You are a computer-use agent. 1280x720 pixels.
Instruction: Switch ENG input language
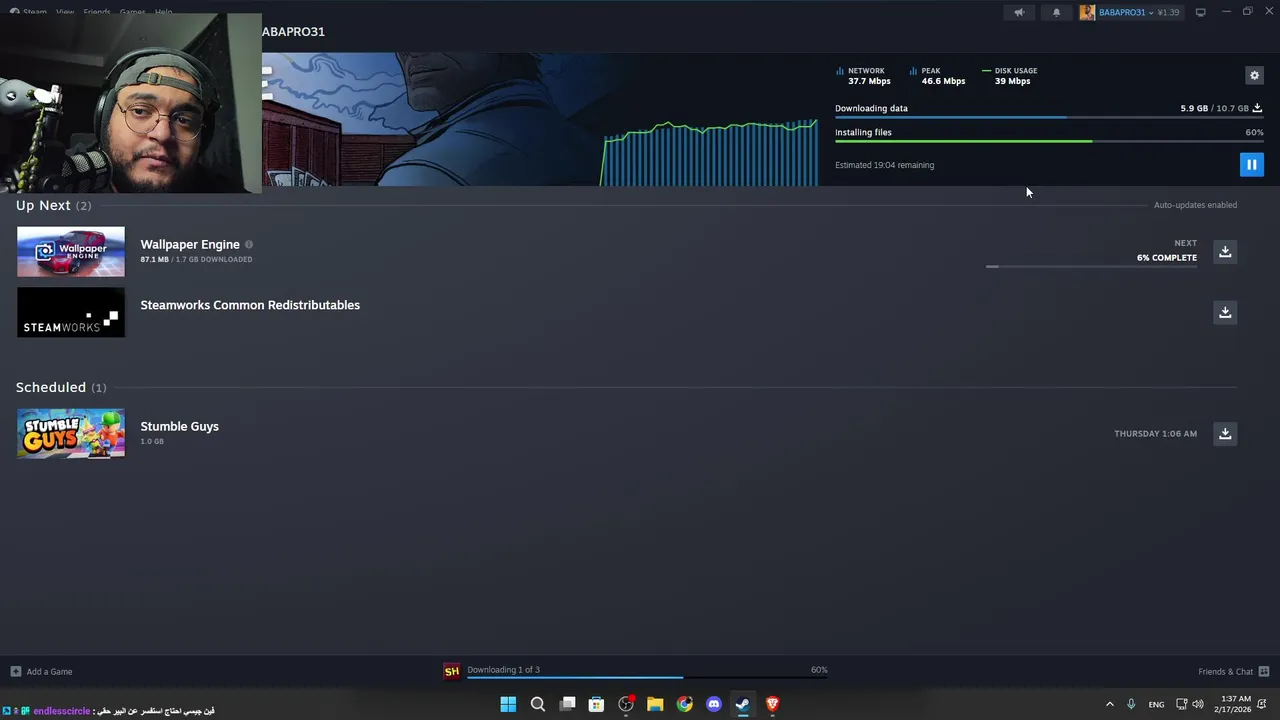click(1156, 705)
